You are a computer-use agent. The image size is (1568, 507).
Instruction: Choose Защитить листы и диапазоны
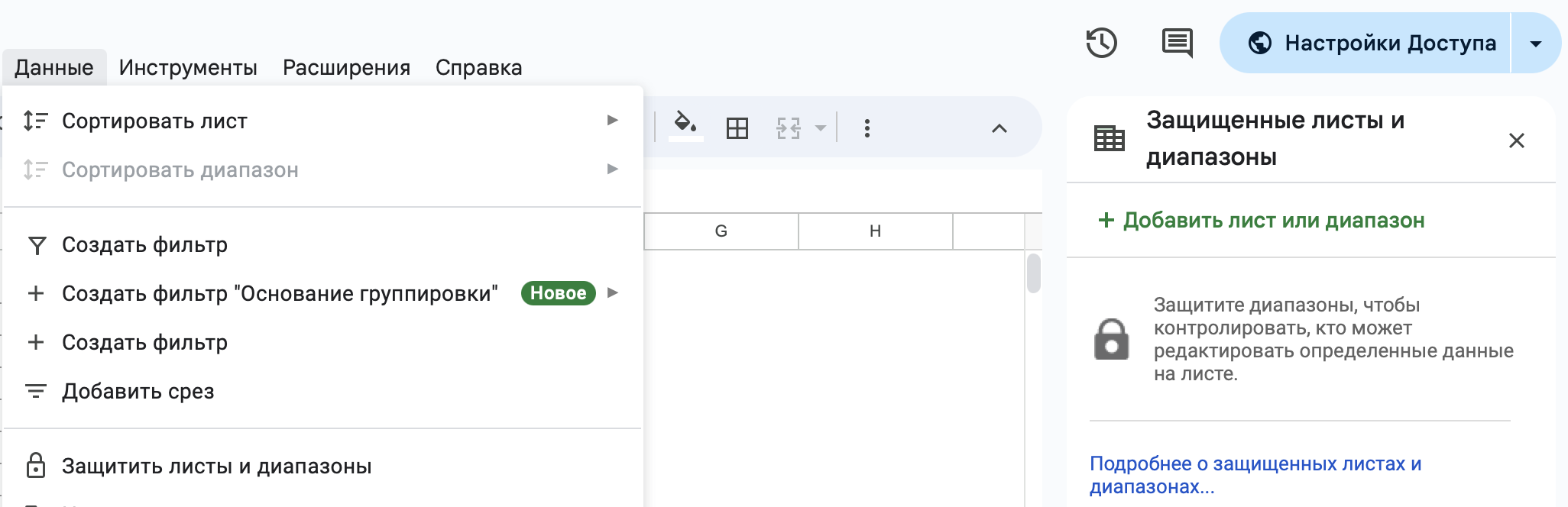[x=216, y=467]
